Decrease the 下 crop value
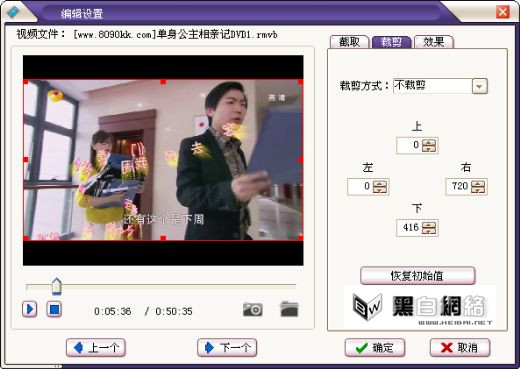The width and height of the screenshot is (520, 369). point(429,231)
